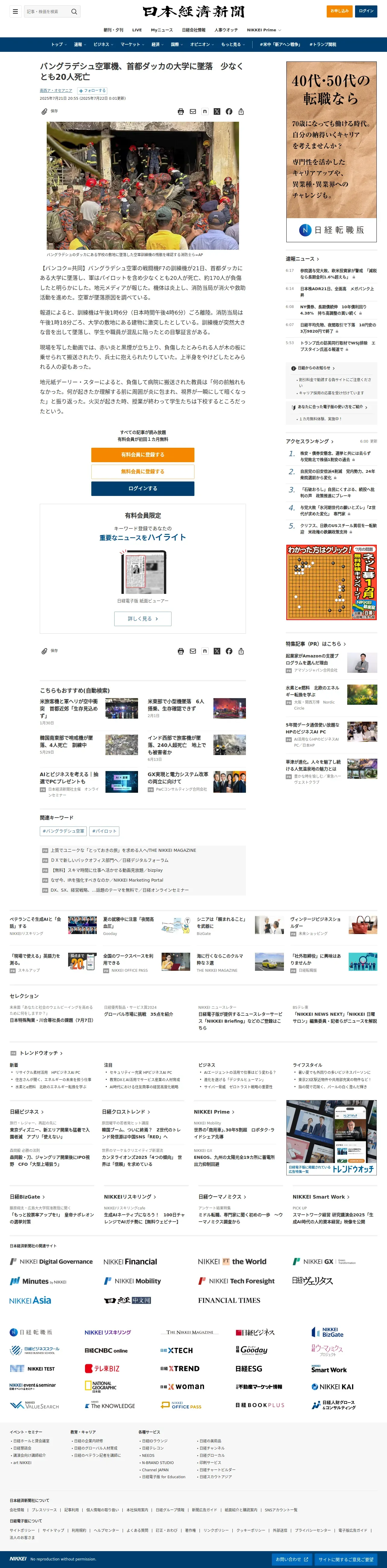Screen dimensions: 387x1568
Task: Open the アクセスランキング heading link
Action: 310,441
